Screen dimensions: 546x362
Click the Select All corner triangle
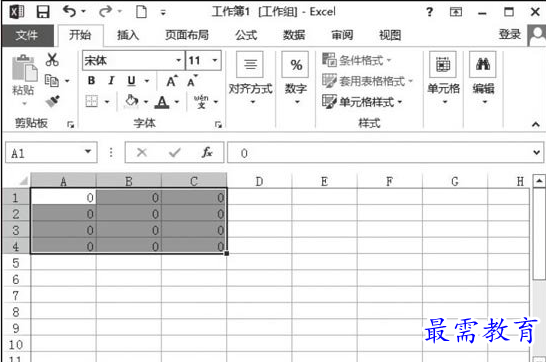coord(23,181)
